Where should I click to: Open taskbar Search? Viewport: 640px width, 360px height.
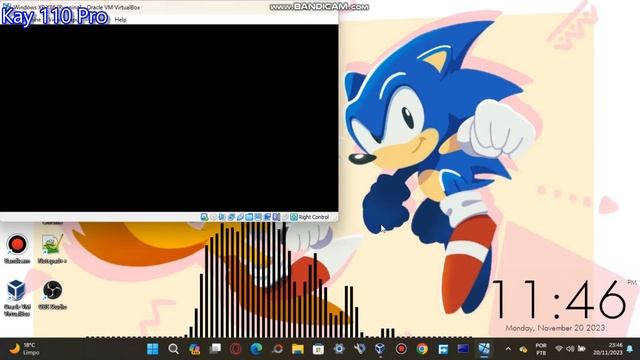click(x=173, y=349)
